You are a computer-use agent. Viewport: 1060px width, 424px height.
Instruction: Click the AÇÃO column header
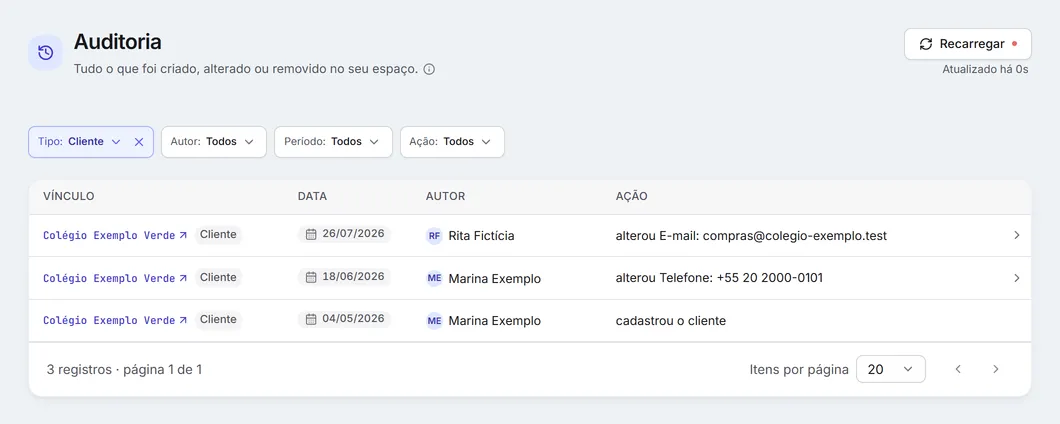tap(631, 197)
